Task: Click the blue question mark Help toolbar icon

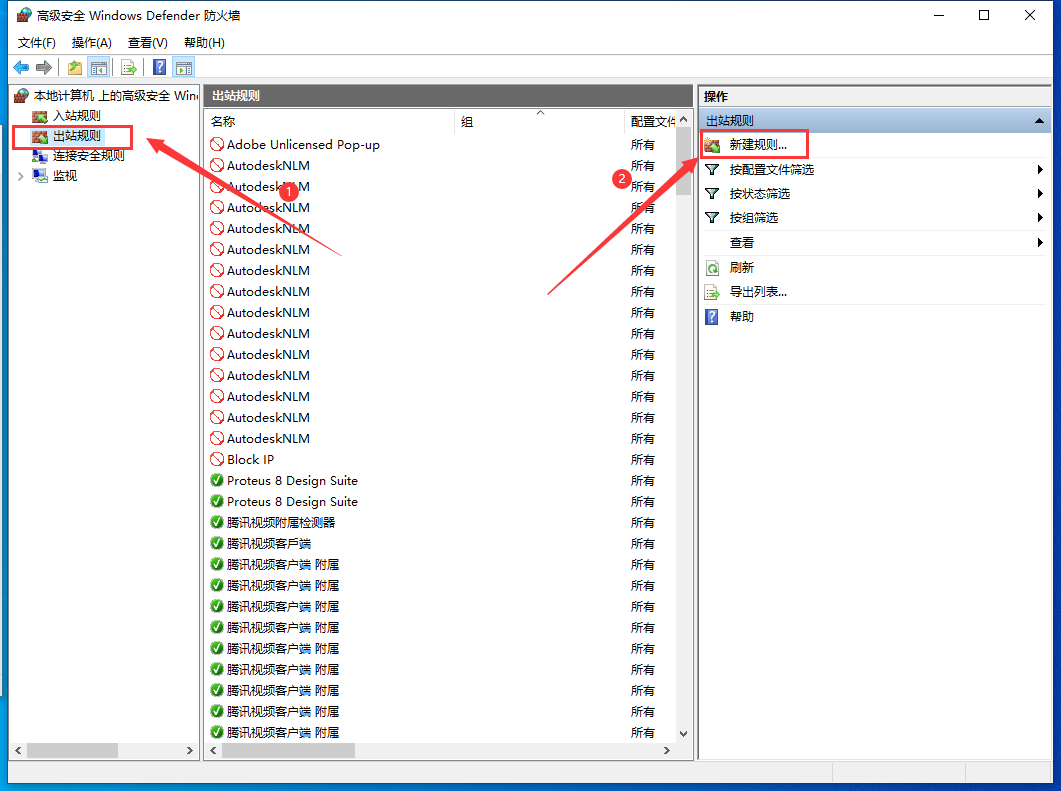Action: pos(159,67)
